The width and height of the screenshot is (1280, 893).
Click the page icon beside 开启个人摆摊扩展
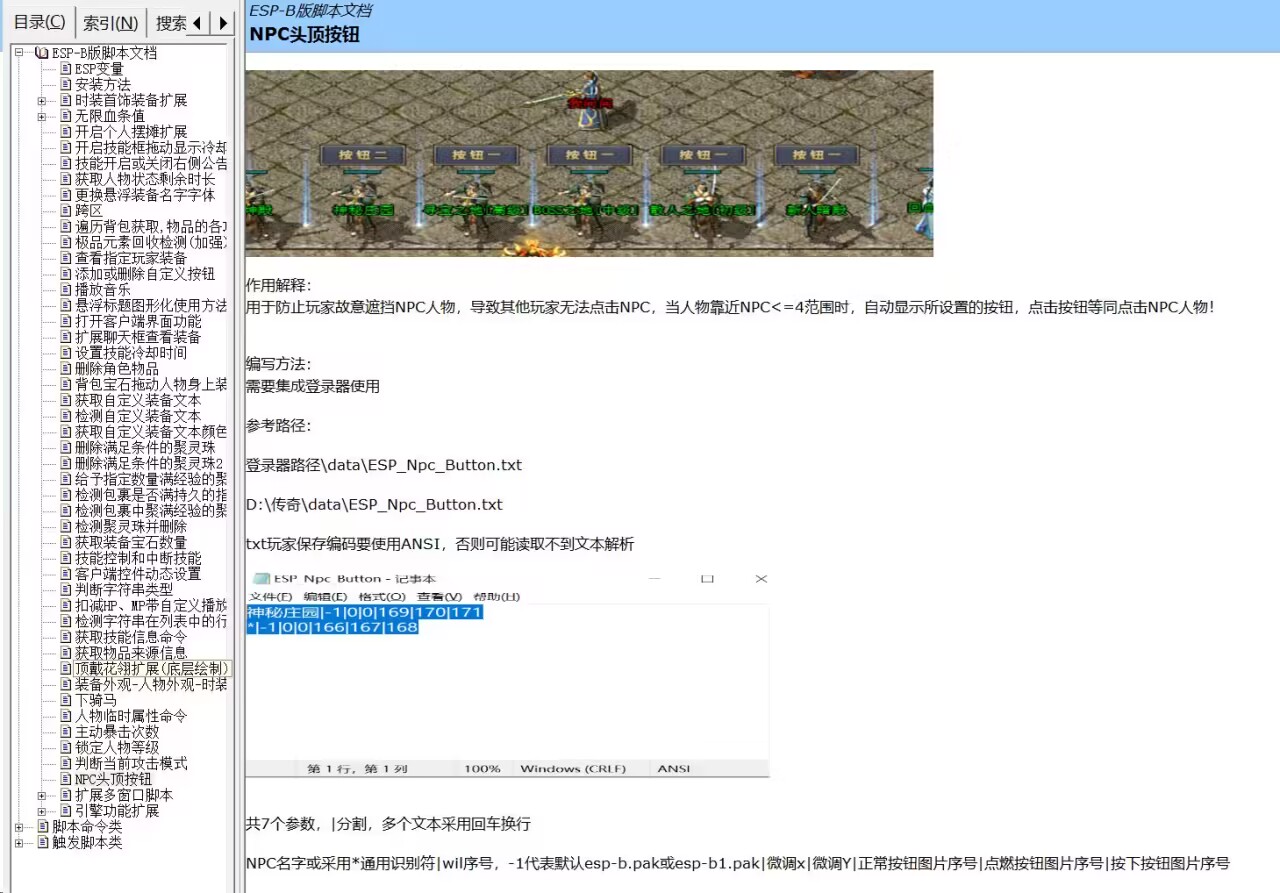click(x=65, y=132)
